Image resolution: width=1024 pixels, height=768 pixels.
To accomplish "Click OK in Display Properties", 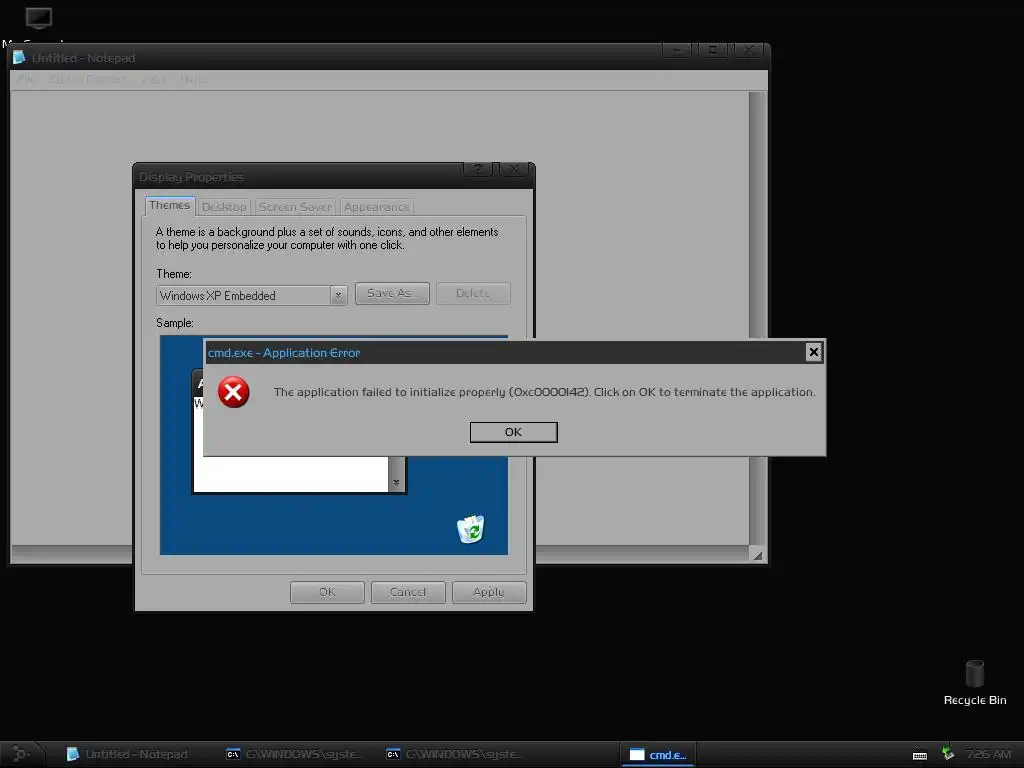I will [x=327, y=592].
